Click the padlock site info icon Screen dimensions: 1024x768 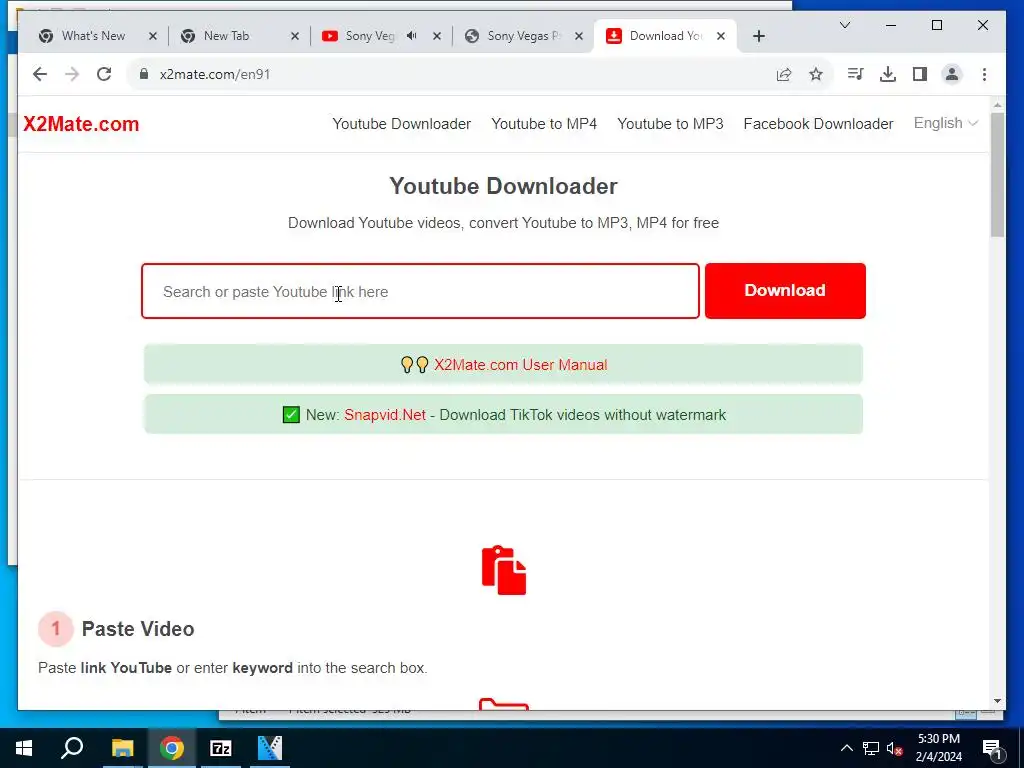click(x=144, y=74)
